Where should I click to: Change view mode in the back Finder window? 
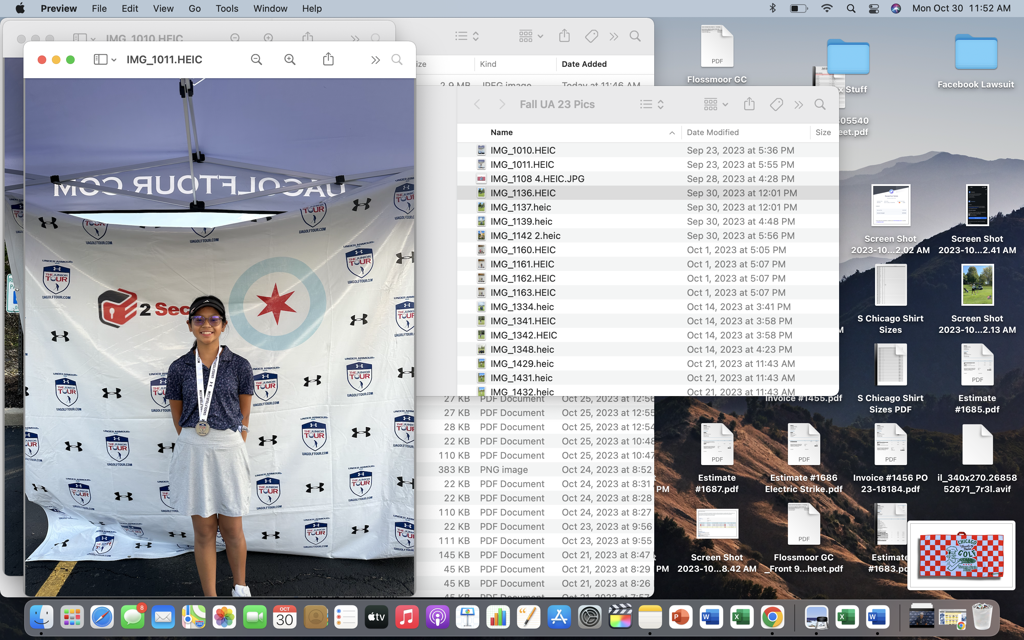467,37
